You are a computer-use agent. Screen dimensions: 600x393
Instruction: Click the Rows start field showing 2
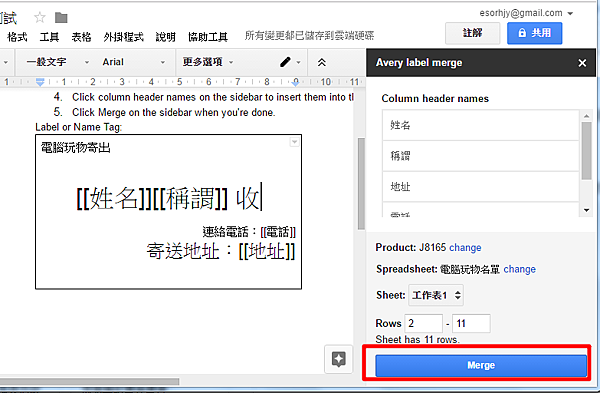pyautogui.click(x=424, y=323)
